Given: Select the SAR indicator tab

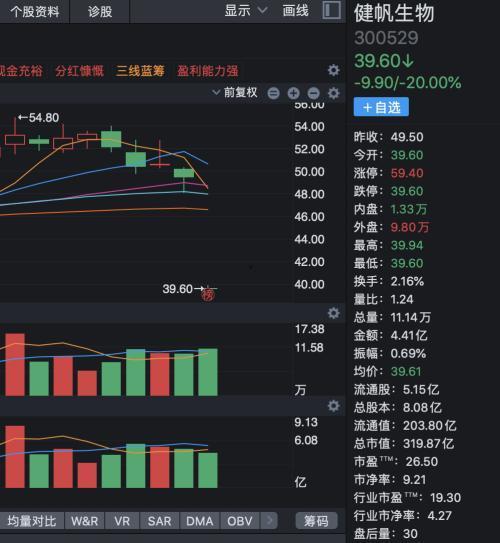Looking at the screenshot, I should point(159,520).
